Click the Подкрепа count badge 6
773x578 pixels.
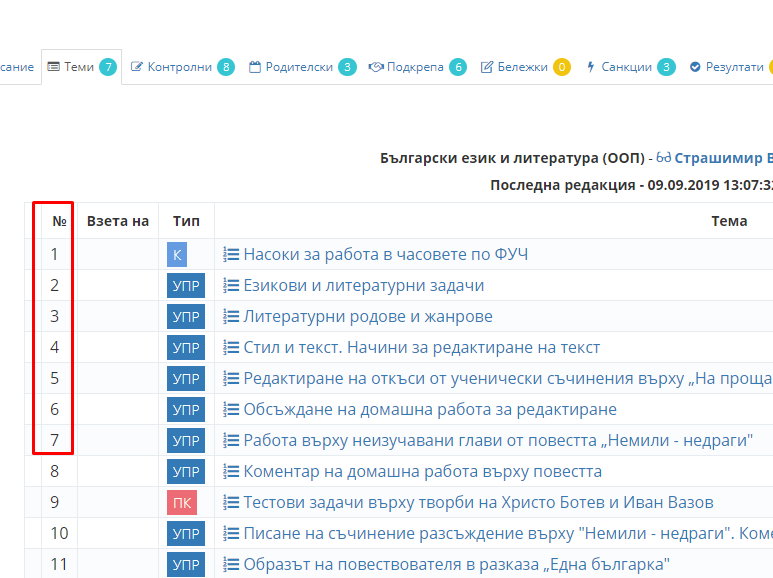(x=458, y=67)
